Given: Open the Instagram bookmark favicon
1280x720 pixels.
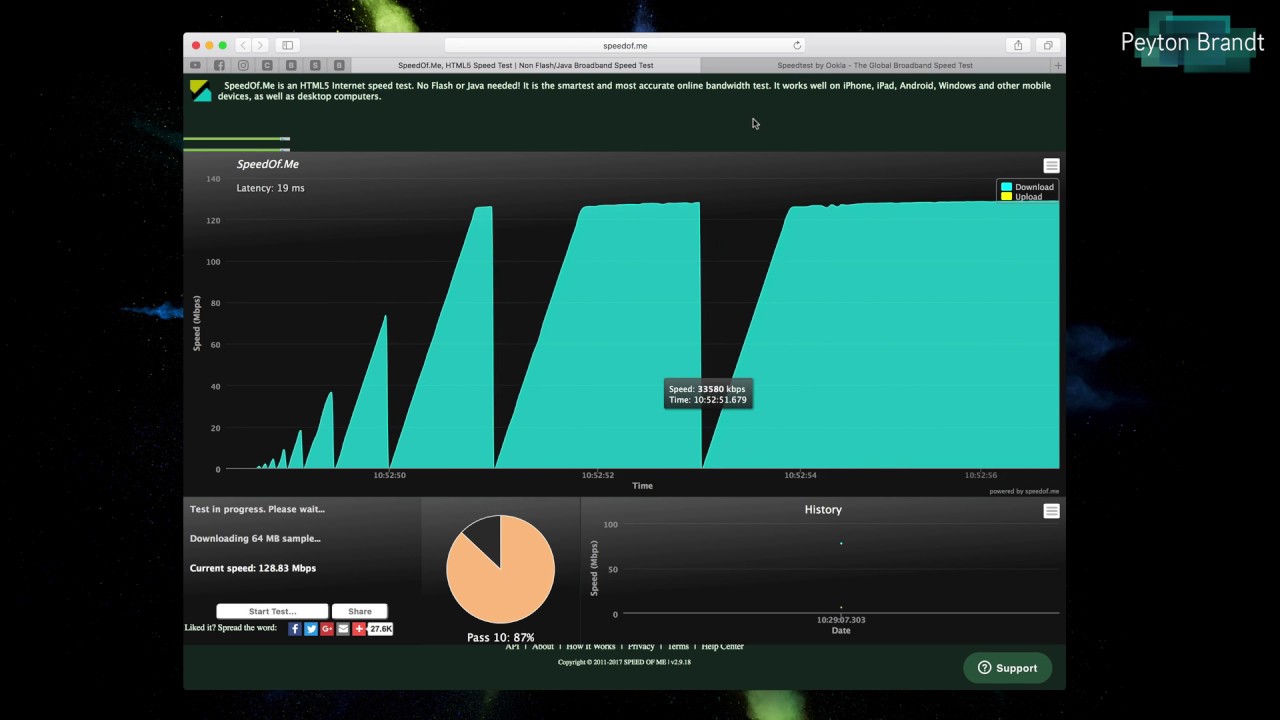Looking at the screenshot, I should (x=243, y=65).
